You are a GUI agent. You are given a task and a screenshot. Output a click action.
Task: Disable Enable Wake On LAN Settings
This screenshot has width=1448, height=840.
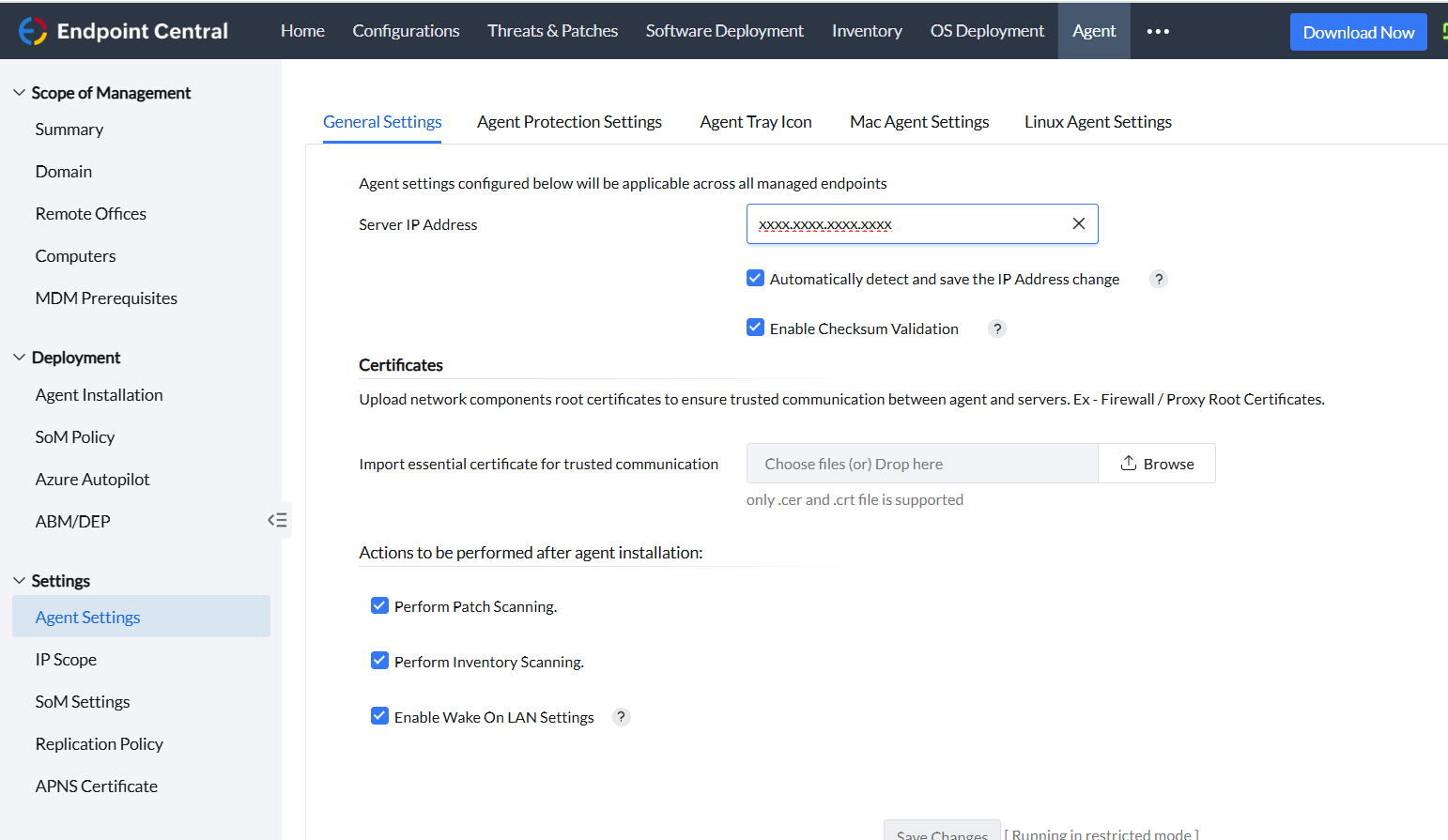point(379,716)
